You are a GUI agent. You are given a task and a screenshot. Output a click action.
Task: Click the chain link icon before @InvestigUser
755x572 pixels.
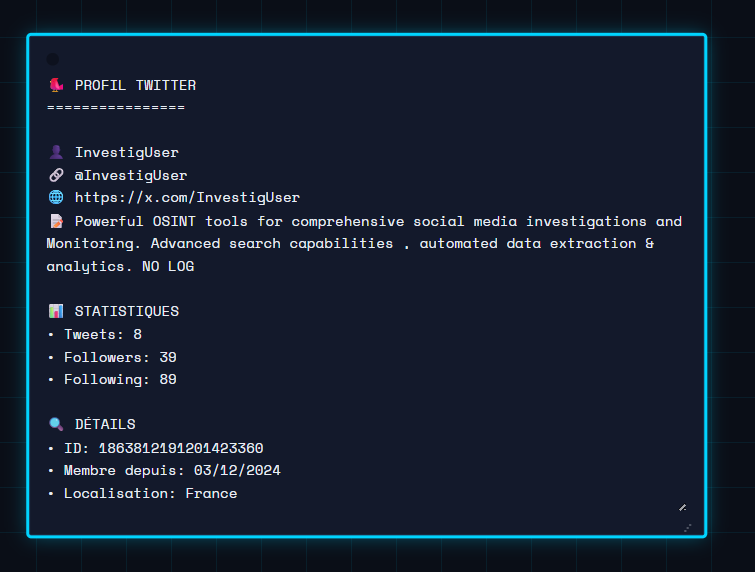pyautogui.click(x=55, y=175)
